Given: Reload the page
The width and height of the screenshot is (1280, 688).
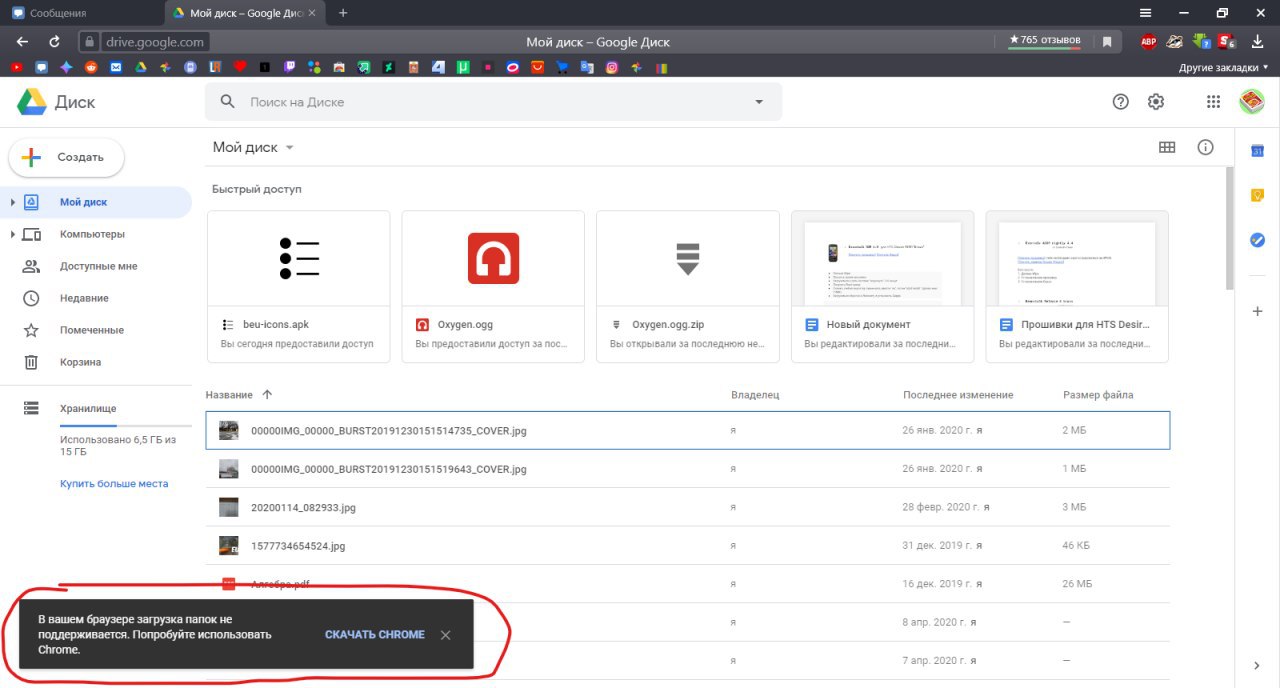Looking at the screenshot, I should pyautogui.click(x=54, y=42).
